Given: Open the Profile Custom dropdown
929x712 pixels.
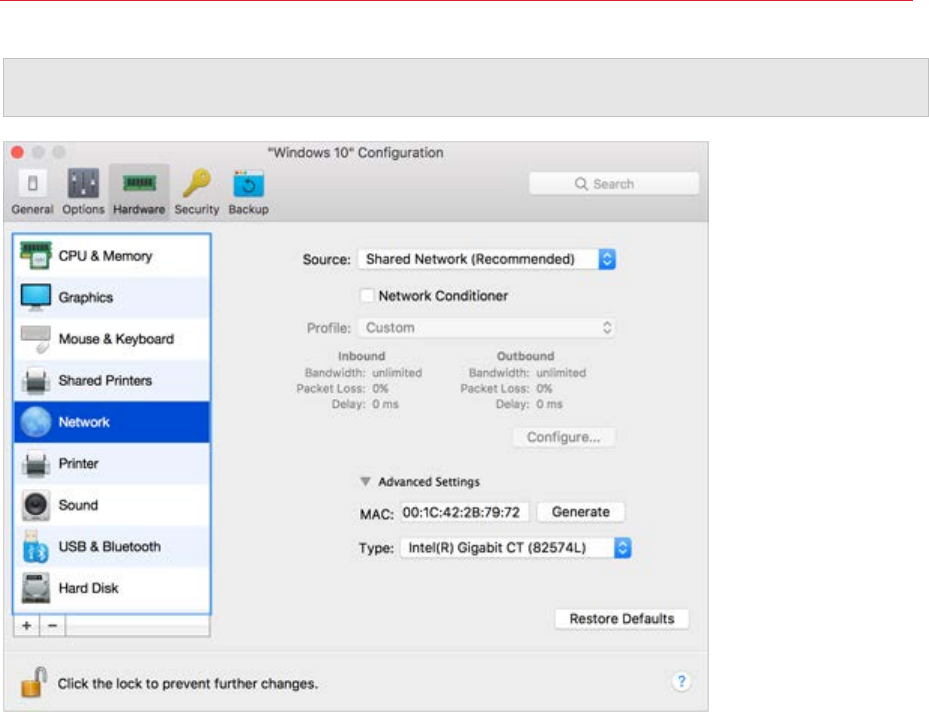Looking at the screenshot, I should coord(487,328).
